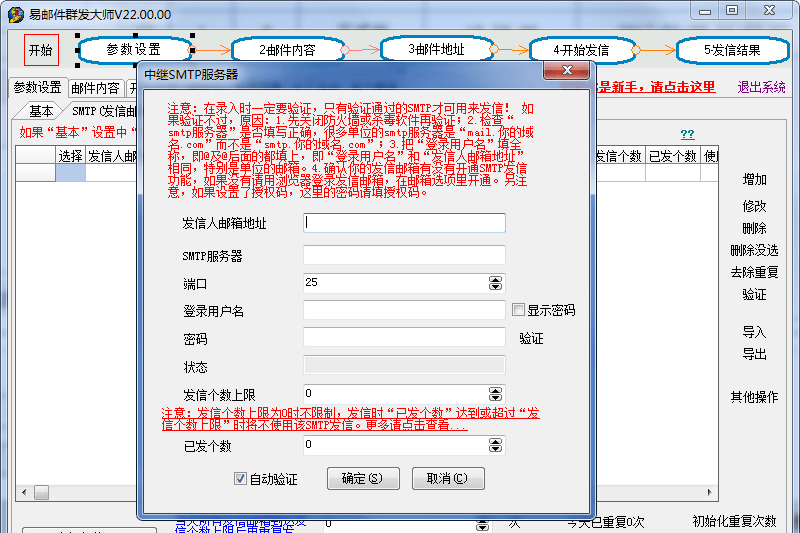
Task: Adjust the 已发个数 spinner arrows
Action: click(x=495, y=445)
